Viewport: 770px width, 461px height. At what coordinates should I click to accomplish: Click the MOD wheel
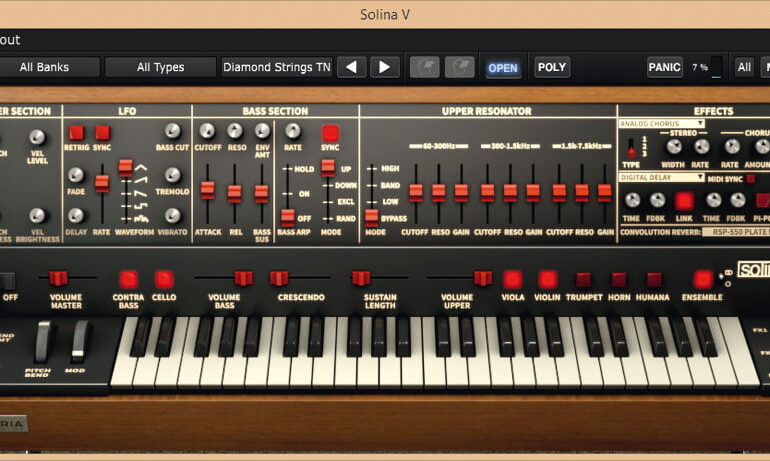tap(79, 342)
